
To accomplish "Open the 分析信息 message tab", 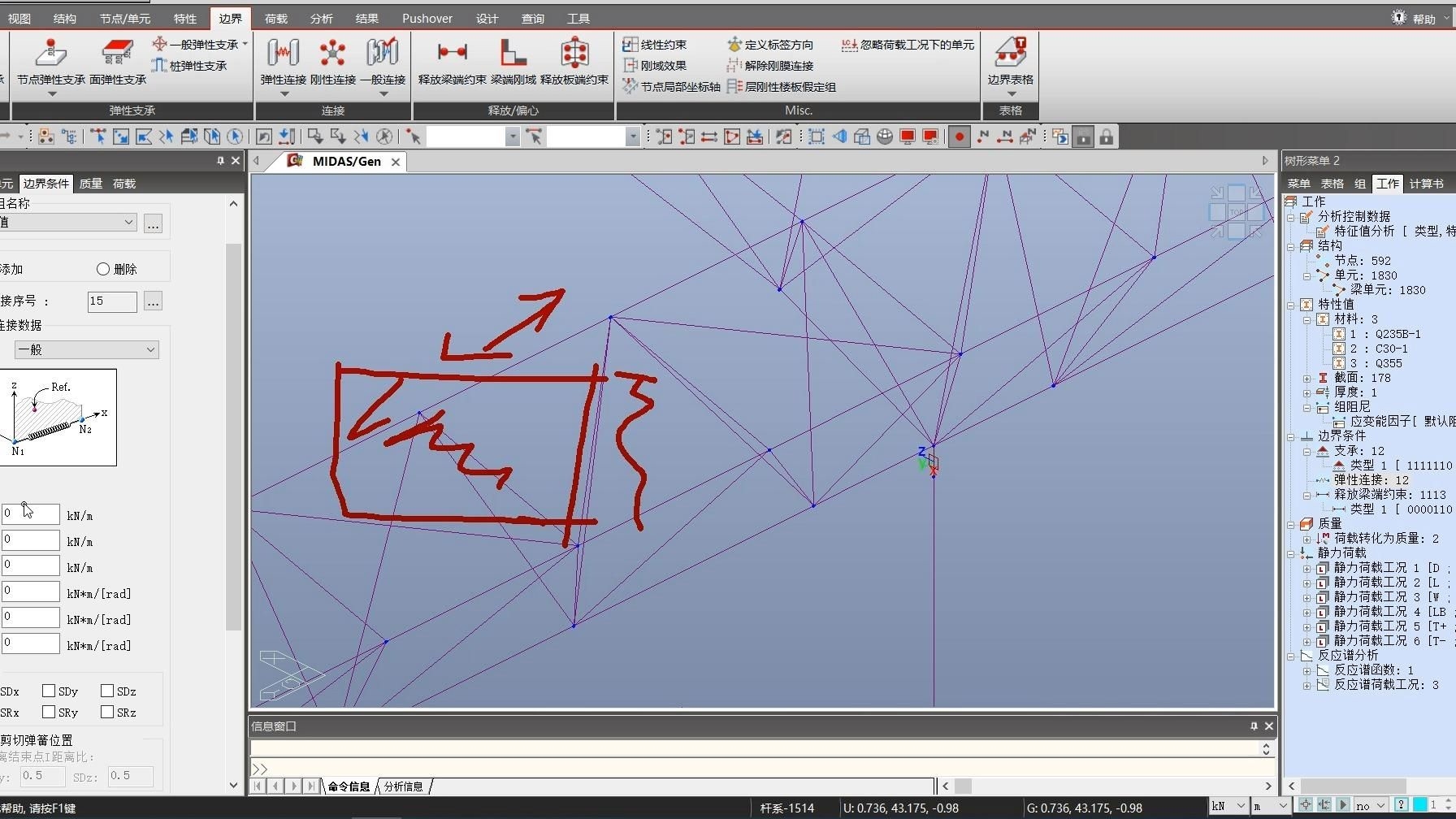I will pyautogui.click(x=403, y=786).
